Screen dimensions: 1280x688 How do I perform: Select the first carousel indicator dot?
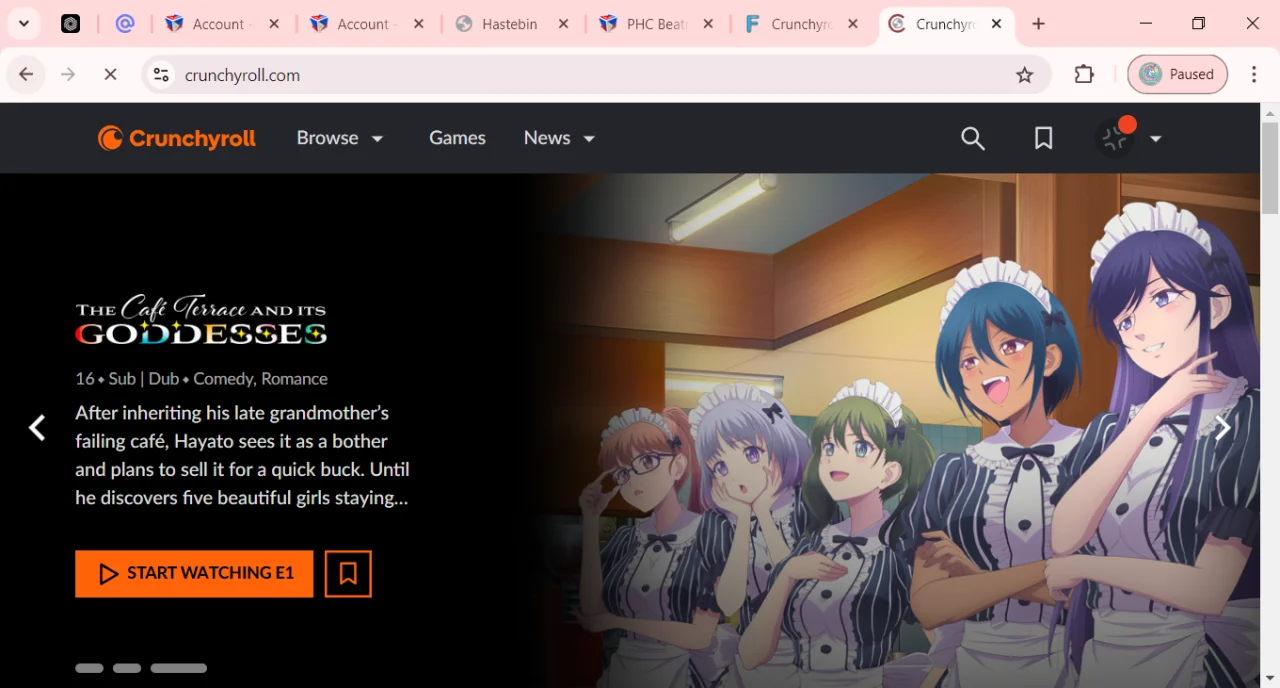click(89, 668)
